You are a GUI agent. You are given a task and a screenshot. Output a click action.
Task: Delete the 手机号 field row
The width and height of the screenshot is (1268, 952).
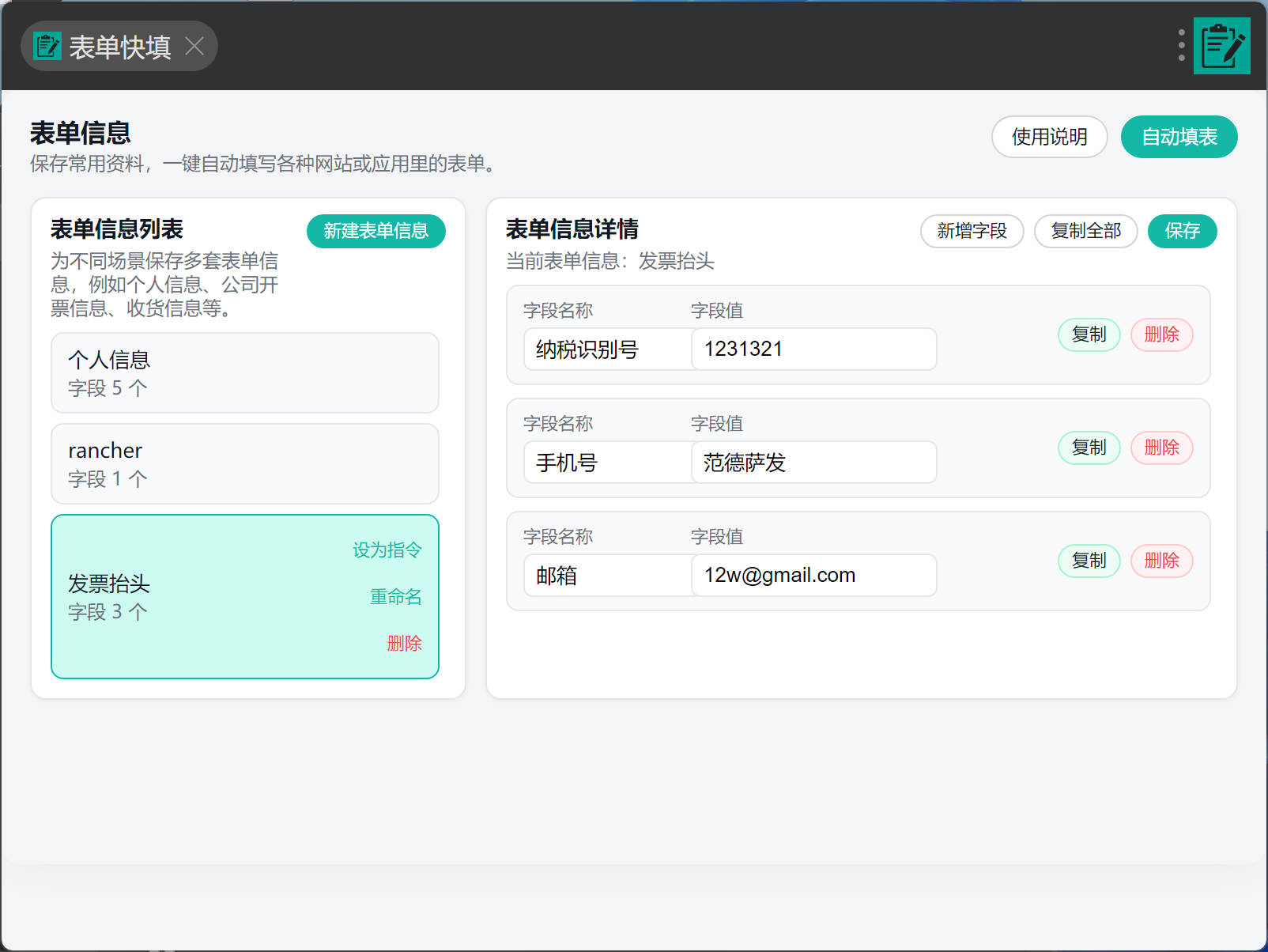(x=1161, y=448)
